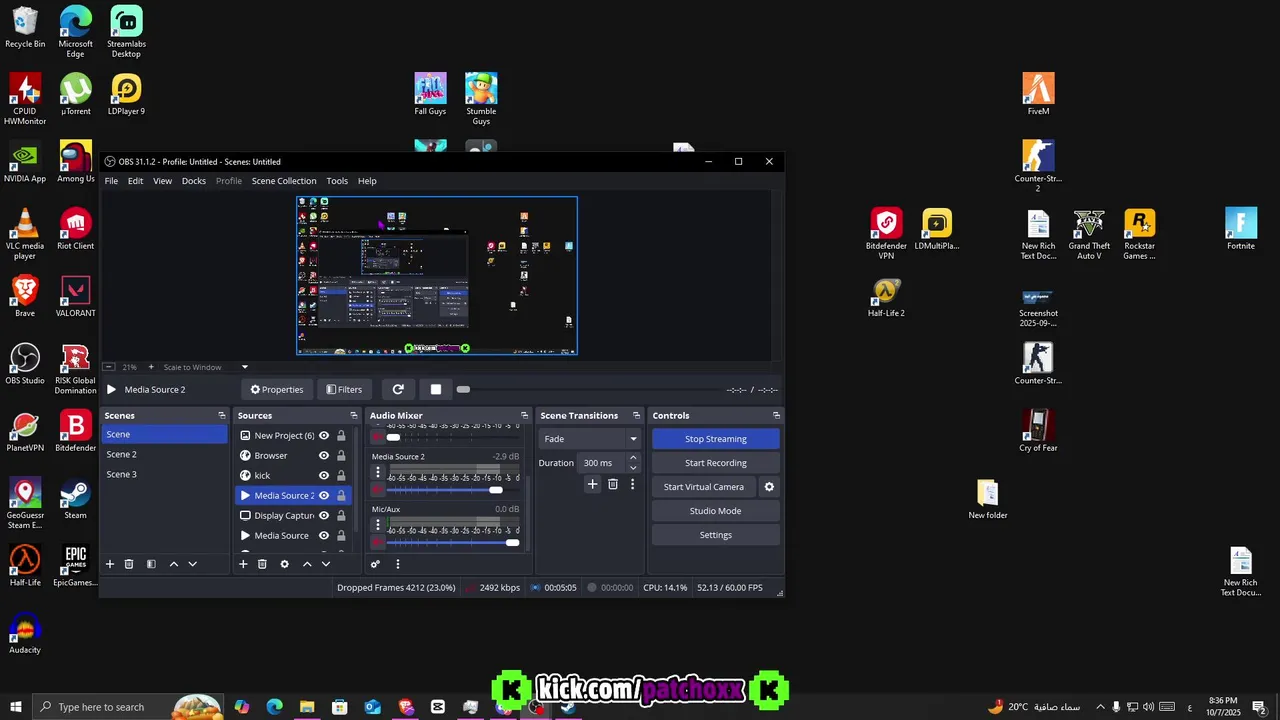This screenshot has height=720, width=1280.
Task: Pop out the Scene Transitions dock
Action: click(638, 415)
